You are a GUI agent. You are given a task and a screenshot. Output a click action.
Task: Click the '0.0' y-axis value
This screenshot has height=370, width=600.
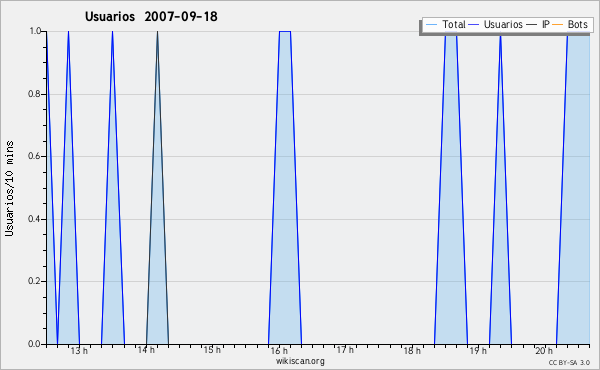point(35,344)
